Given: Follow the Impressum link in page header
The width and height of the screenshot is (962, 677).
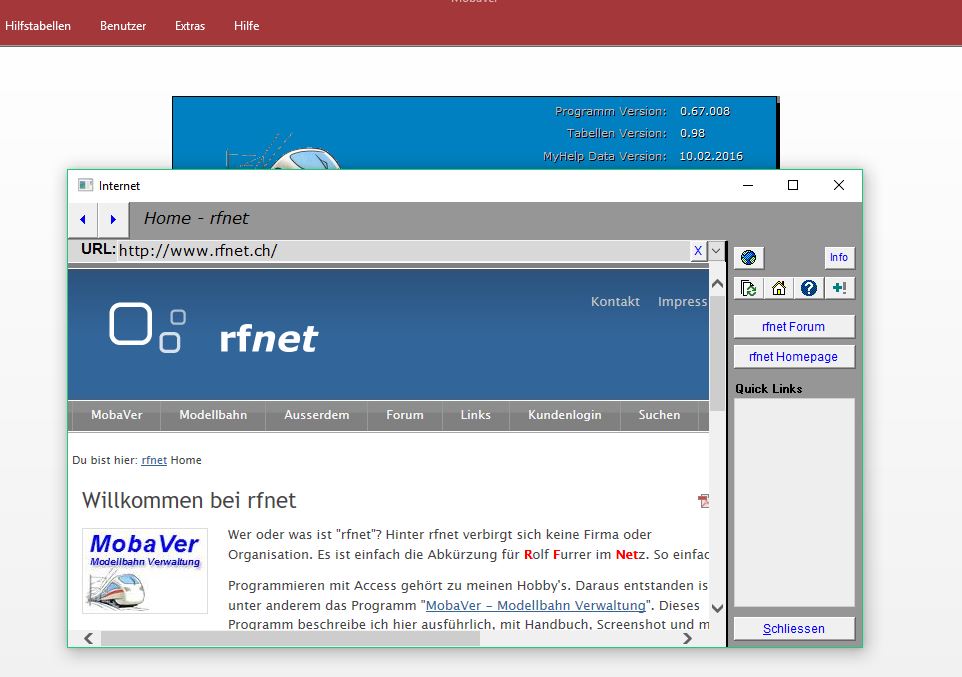Looking at the screenshot, I should click(683, 301).
